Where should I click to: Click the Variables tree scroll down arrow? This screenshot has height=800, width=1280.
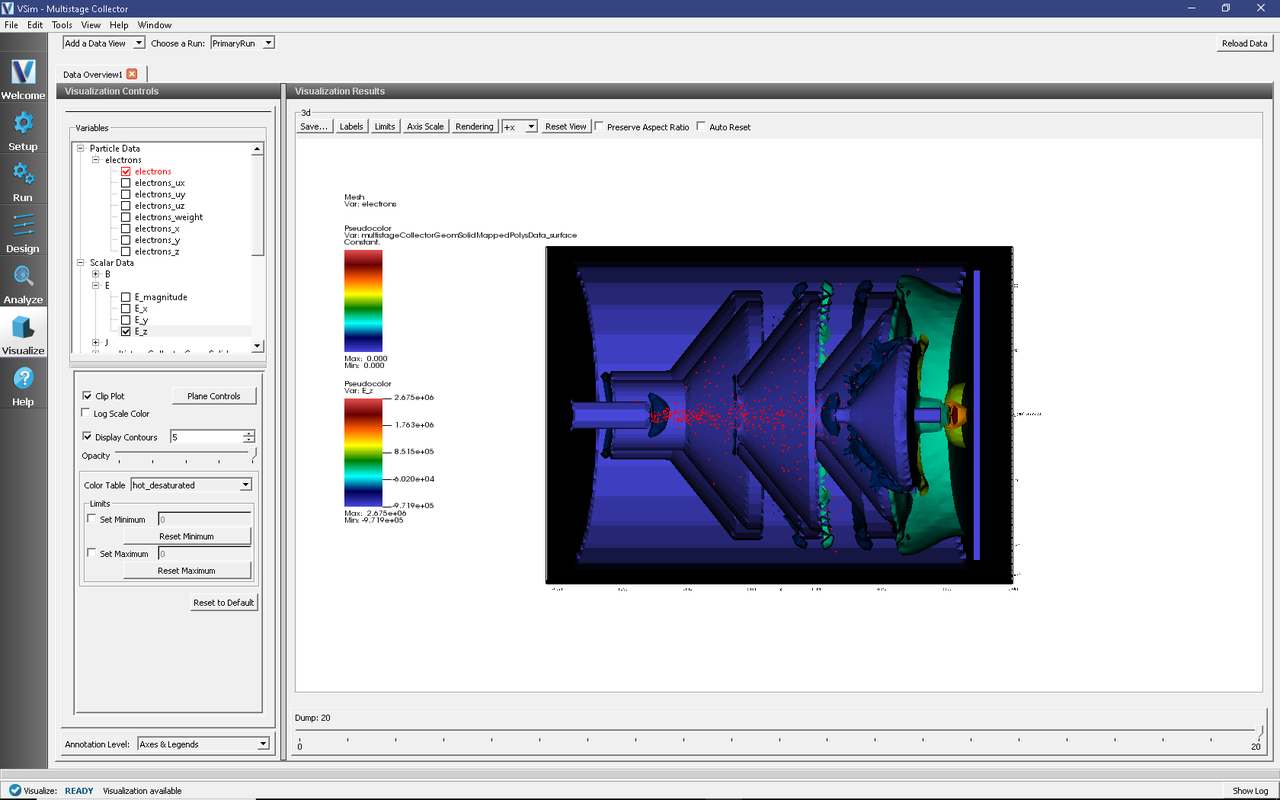pyautogui.click(x=257, y=346)
